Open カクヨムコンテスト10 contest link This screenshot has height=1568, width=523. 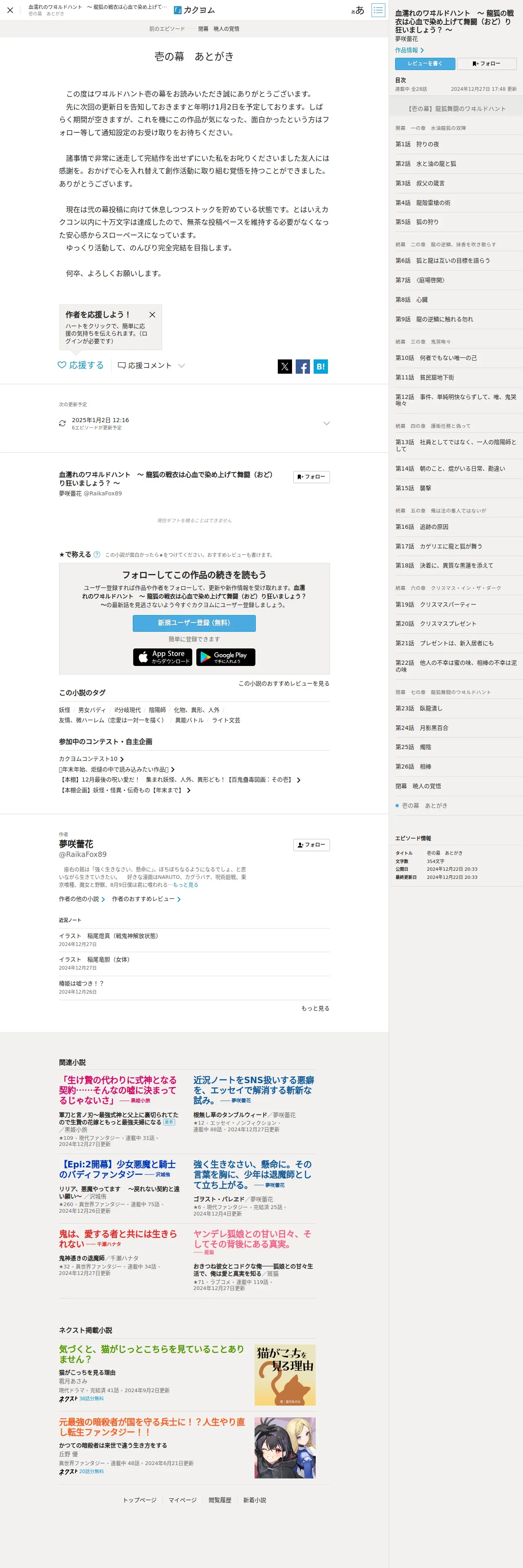point(91,759)
